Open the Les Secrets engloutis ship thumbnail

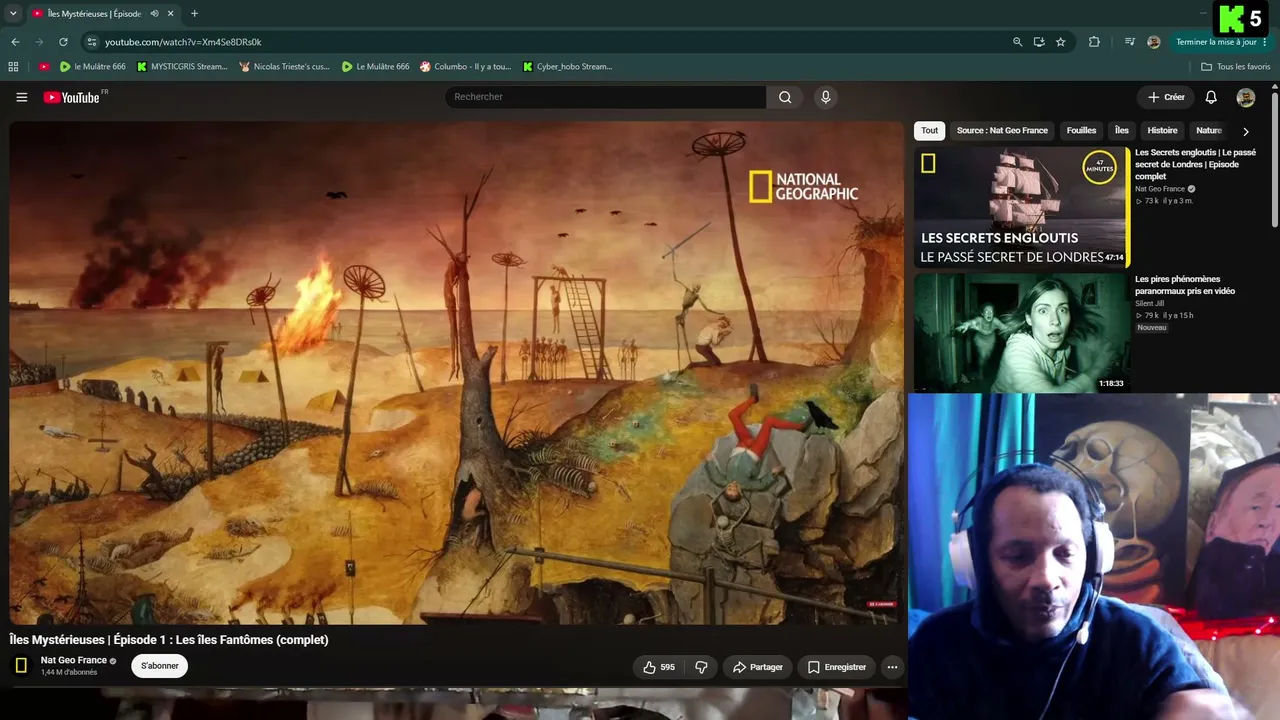(1020, 208)
